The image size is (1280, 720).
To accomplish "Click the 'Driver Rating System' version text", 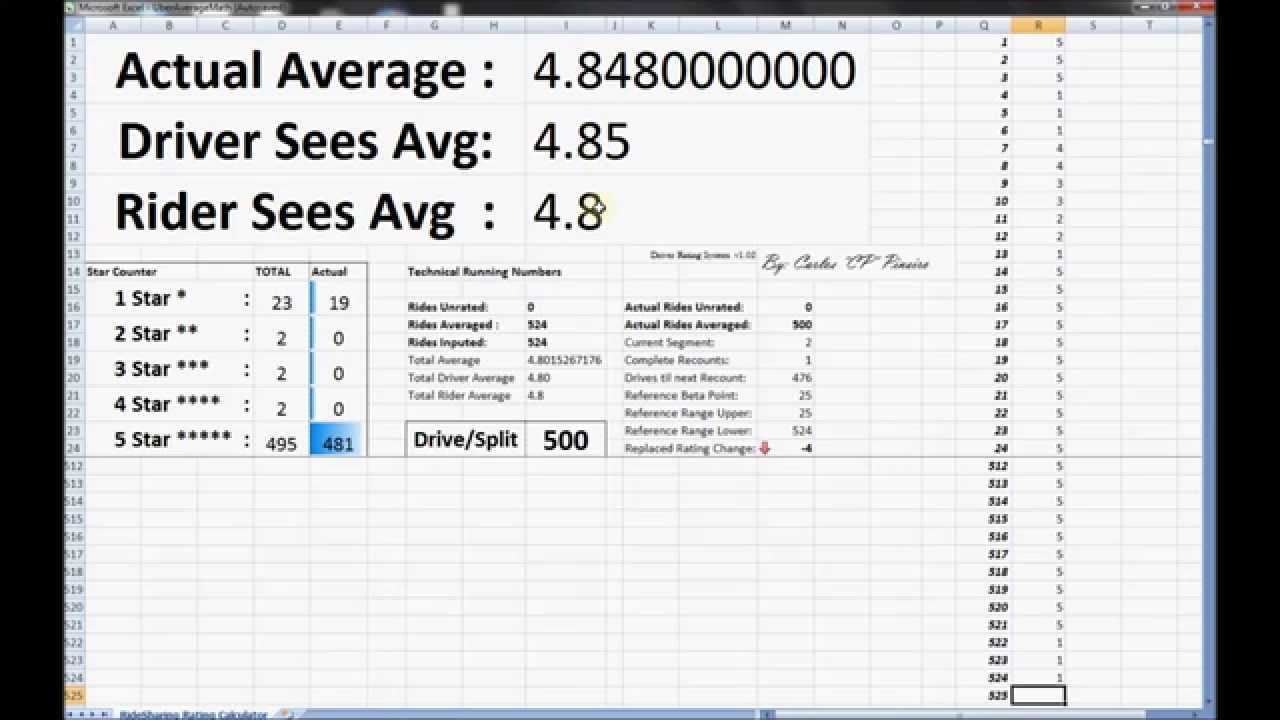I will [703, 256].
